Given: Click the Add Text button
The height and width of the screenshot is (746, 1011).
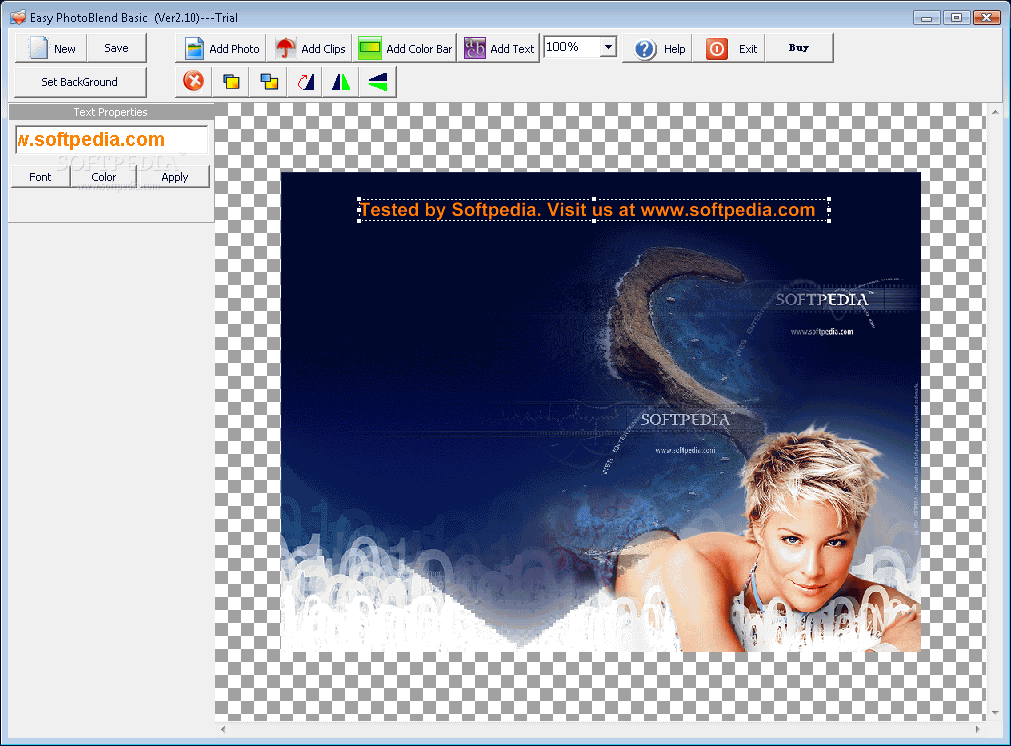Looking at the screenshot, I should click(x=499, y=48).
